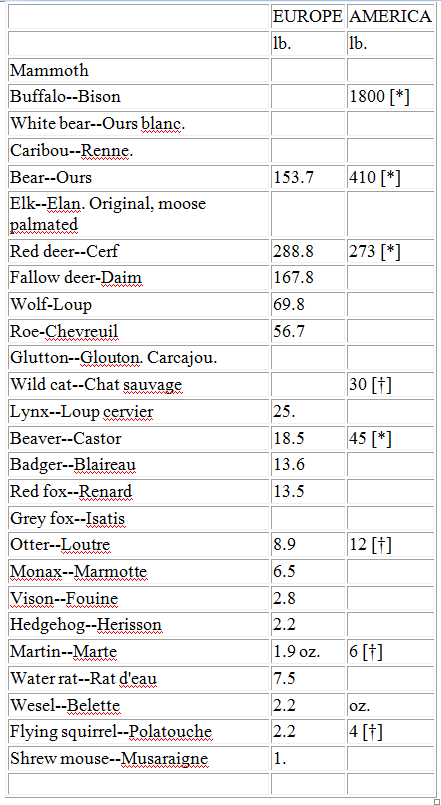
Task: Click the AMERICA column header cell
Action: (390, 16)
